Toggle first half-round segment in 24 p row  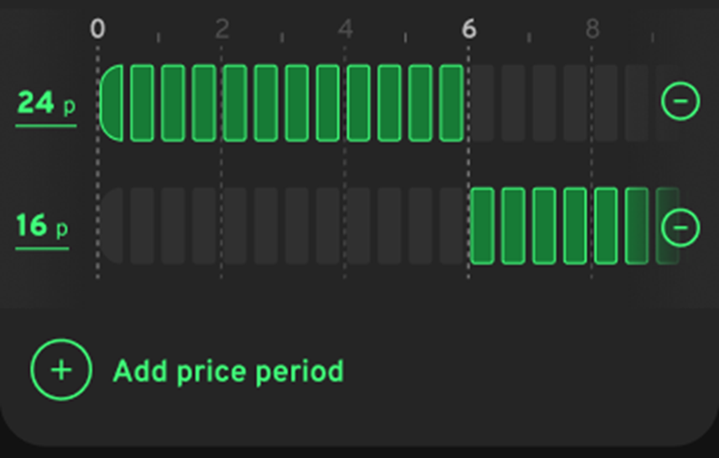pos(111,103)
